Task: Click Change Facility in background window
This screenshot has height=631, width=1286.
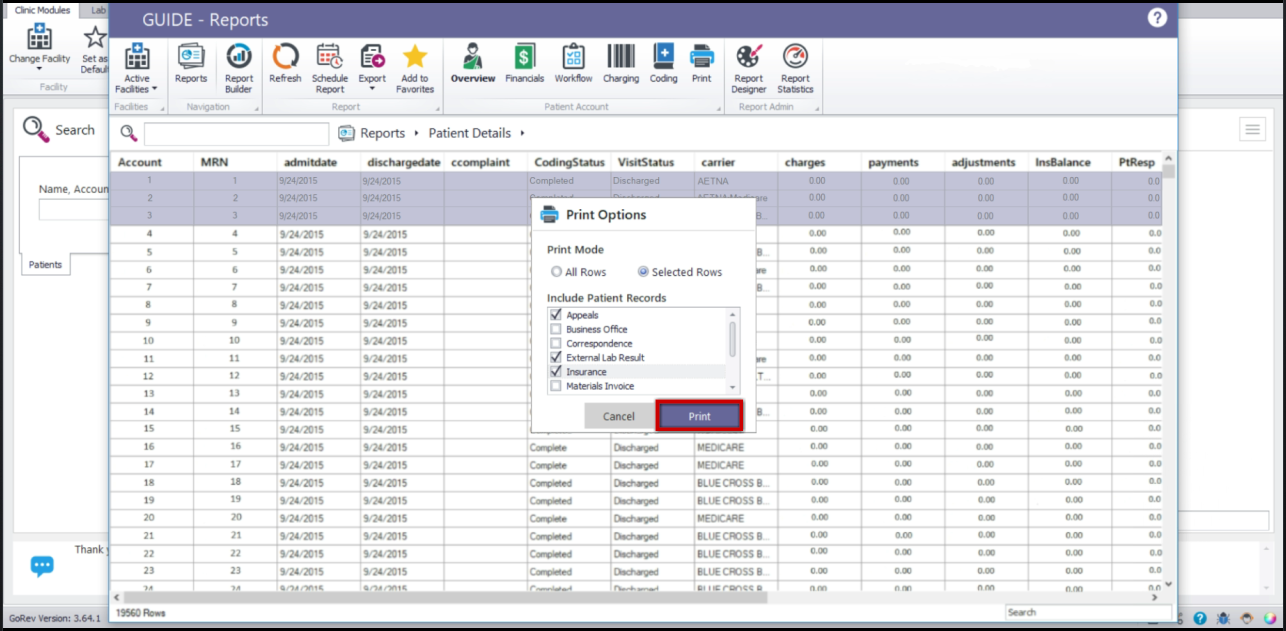Action: [x=39, y=49]
